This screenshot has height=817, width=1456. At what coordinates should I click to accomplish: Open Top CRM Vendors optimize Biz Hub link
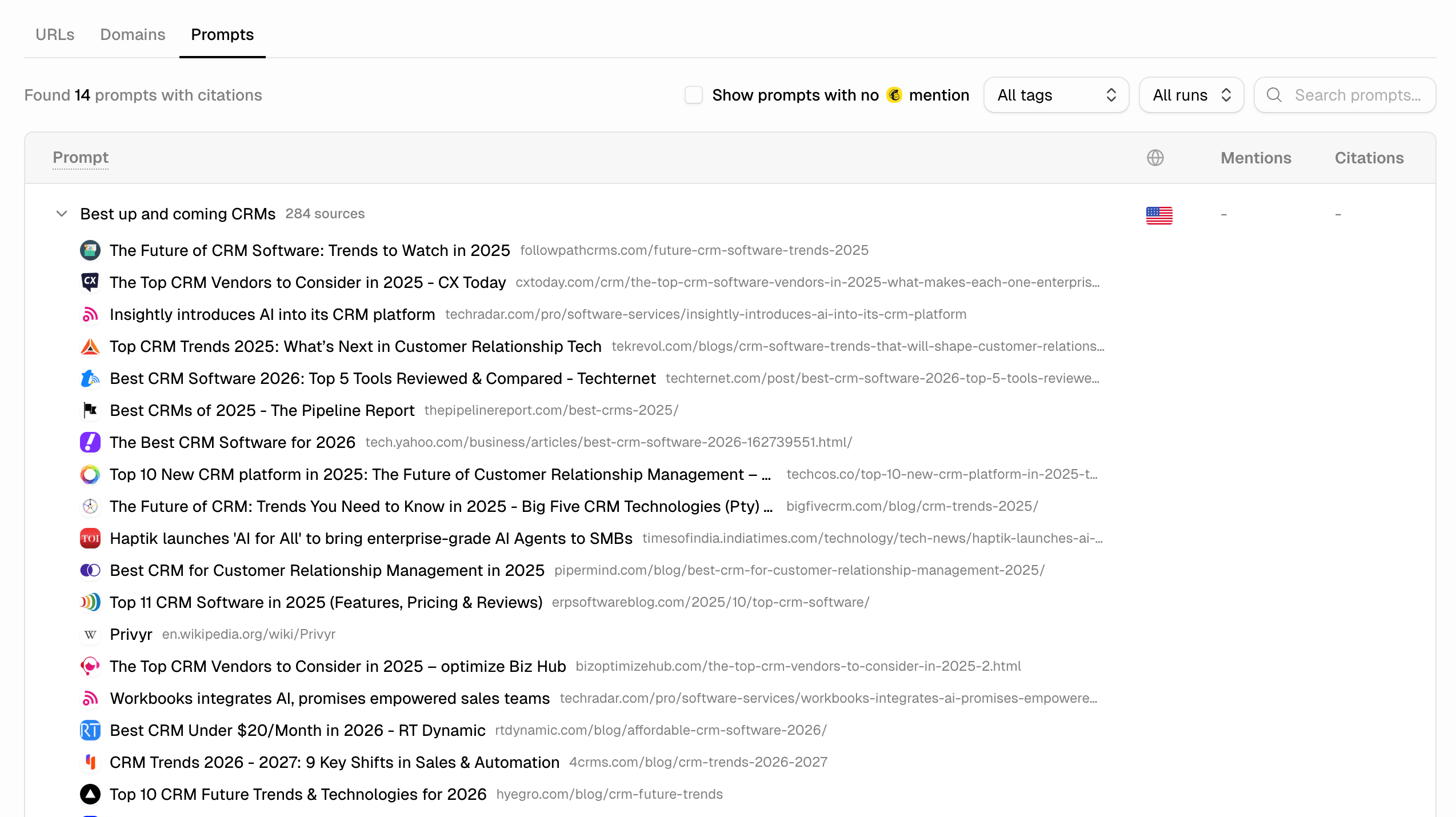click(x=338, y=666)
